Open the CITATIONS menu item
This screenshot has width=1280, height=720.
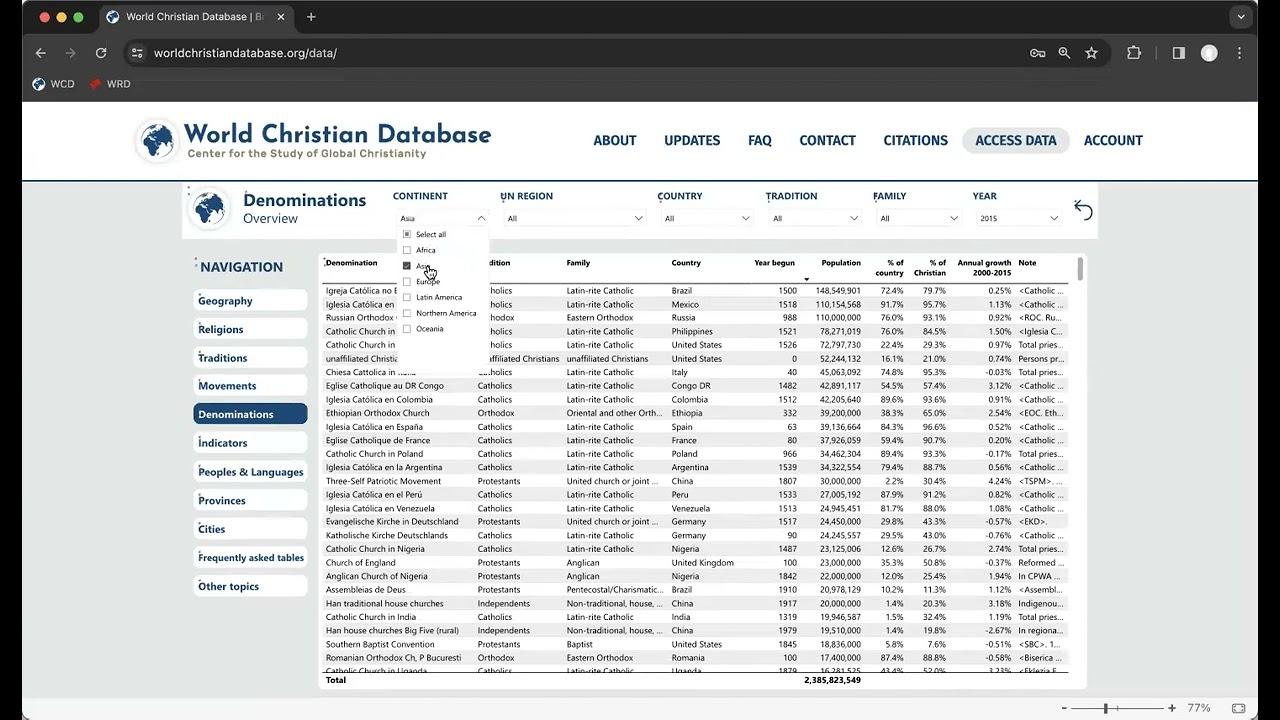tap(915, 141)
